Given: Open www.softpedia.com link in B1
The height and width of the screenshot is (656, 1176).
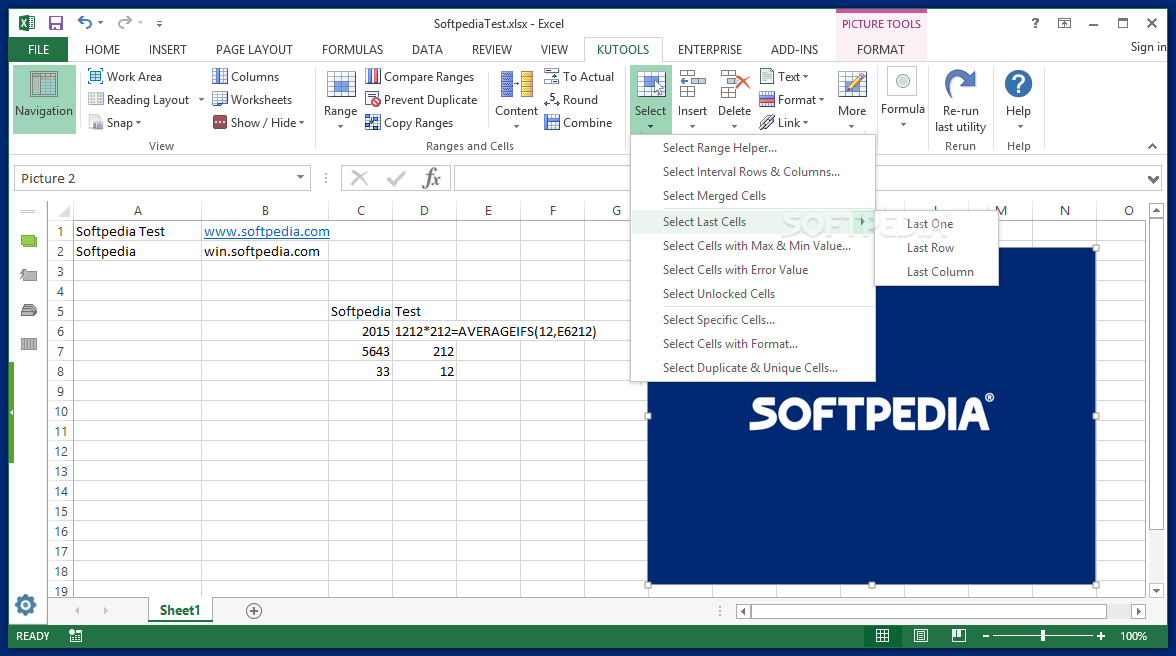Looking at the screenshot, I should [x=266, y=232].
